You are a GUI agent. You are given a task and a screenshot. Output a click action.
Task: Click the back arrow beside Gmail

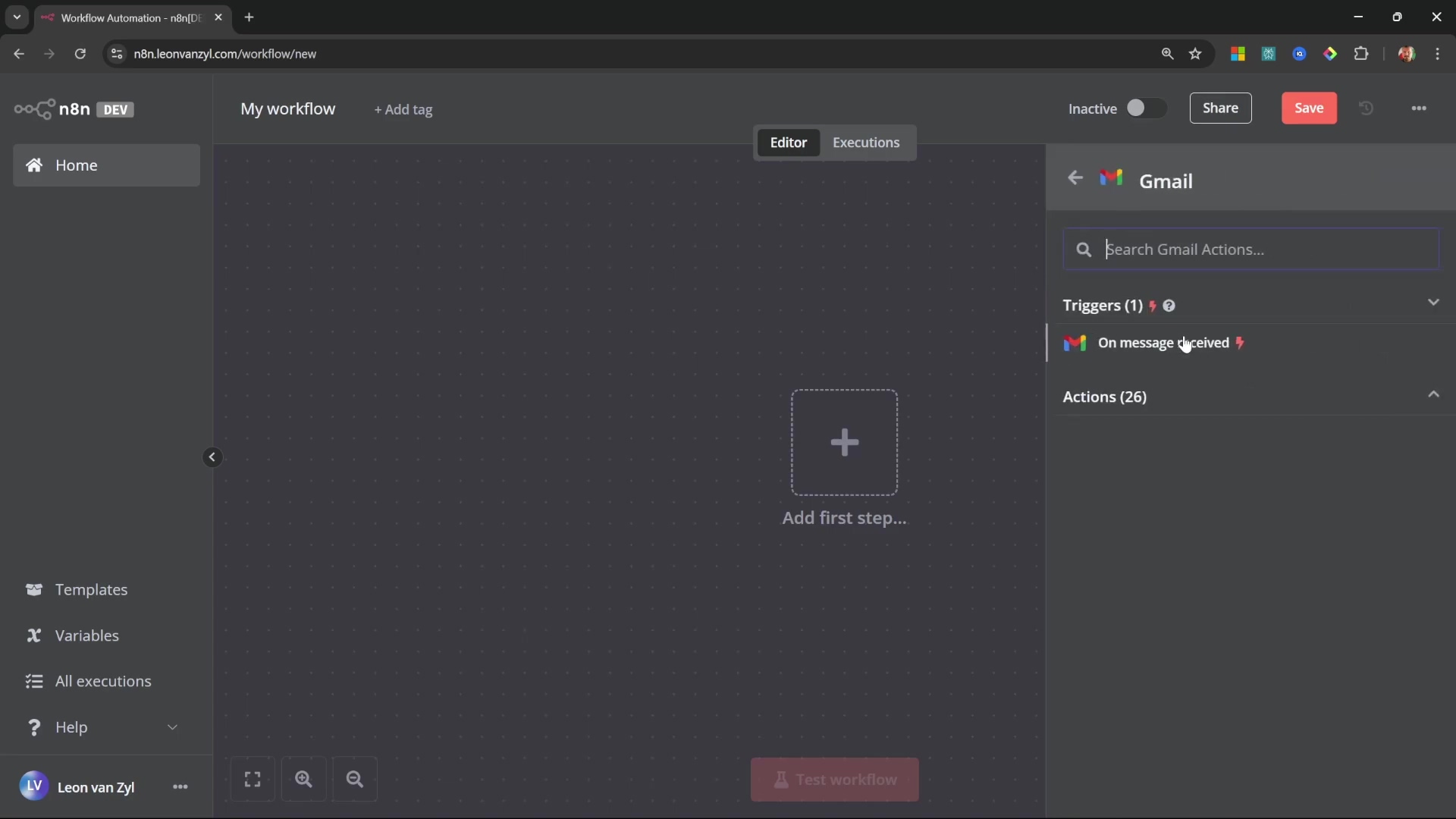click(1075, 178)
